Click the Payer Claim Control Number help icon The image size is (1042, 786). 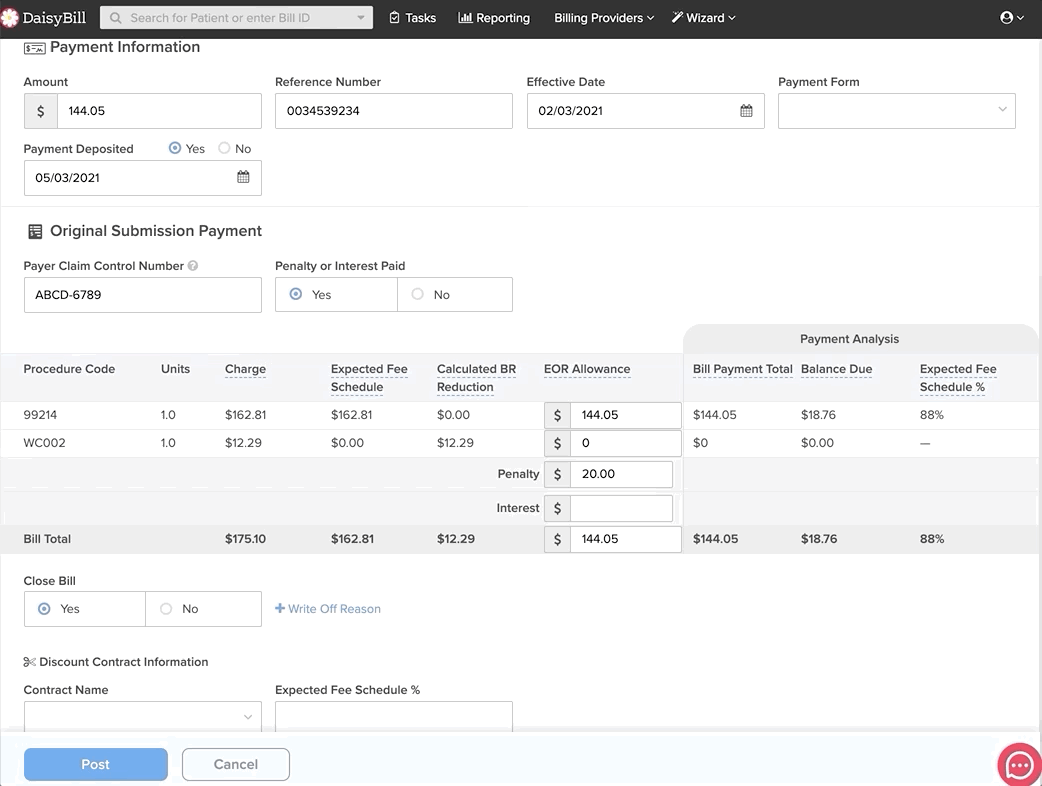pyautogui.click(x=193, y=266)
